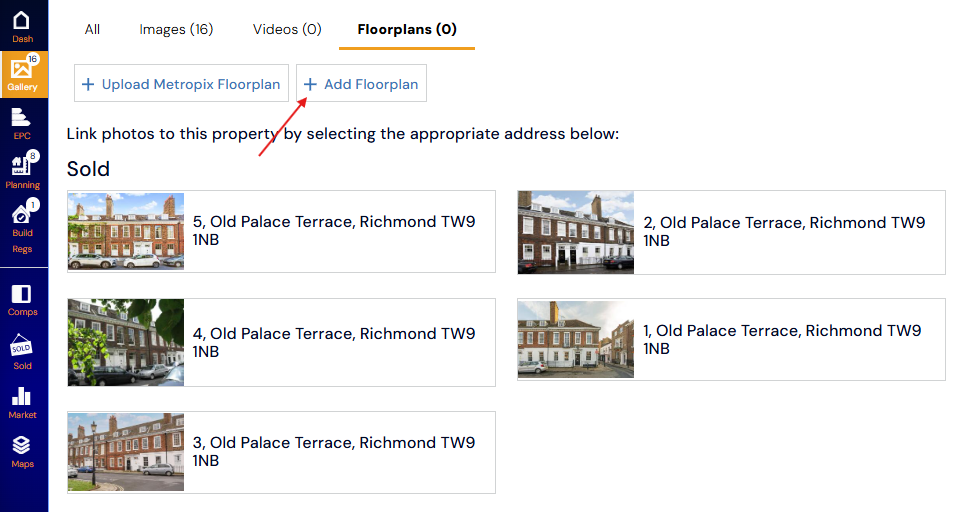Choose 1, Old Palace Terrace address
This screenshot has height=512, width=957.
[782, 339]
